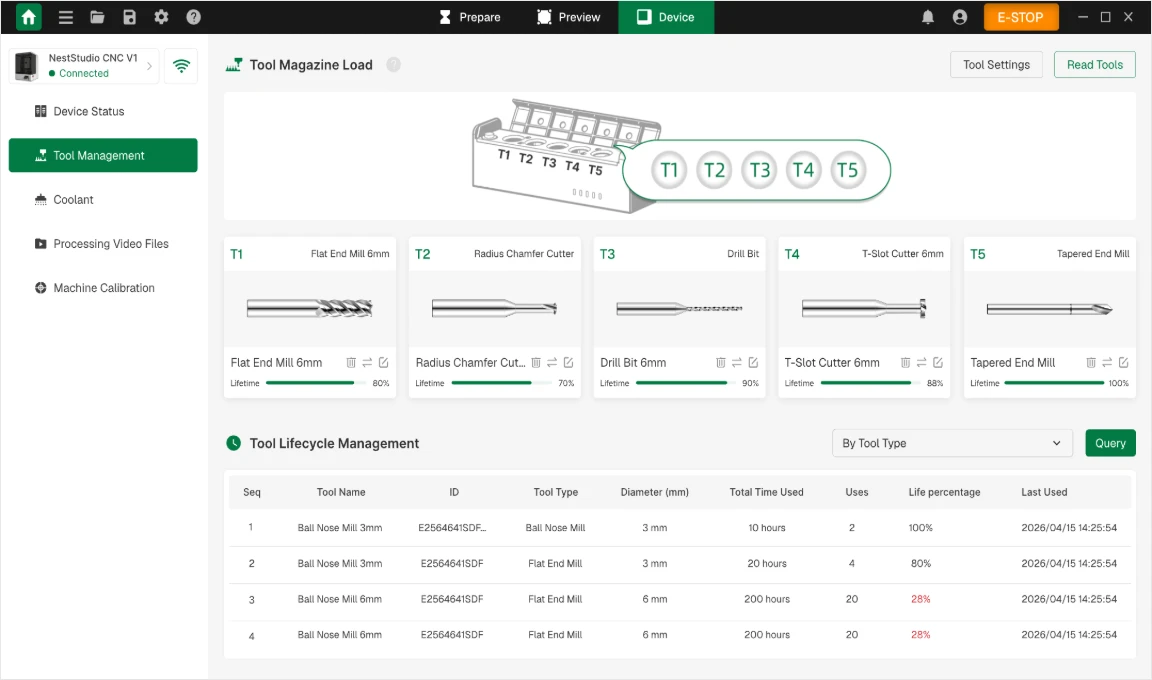
Task: Go to the home screen icon
Action: 29,17
